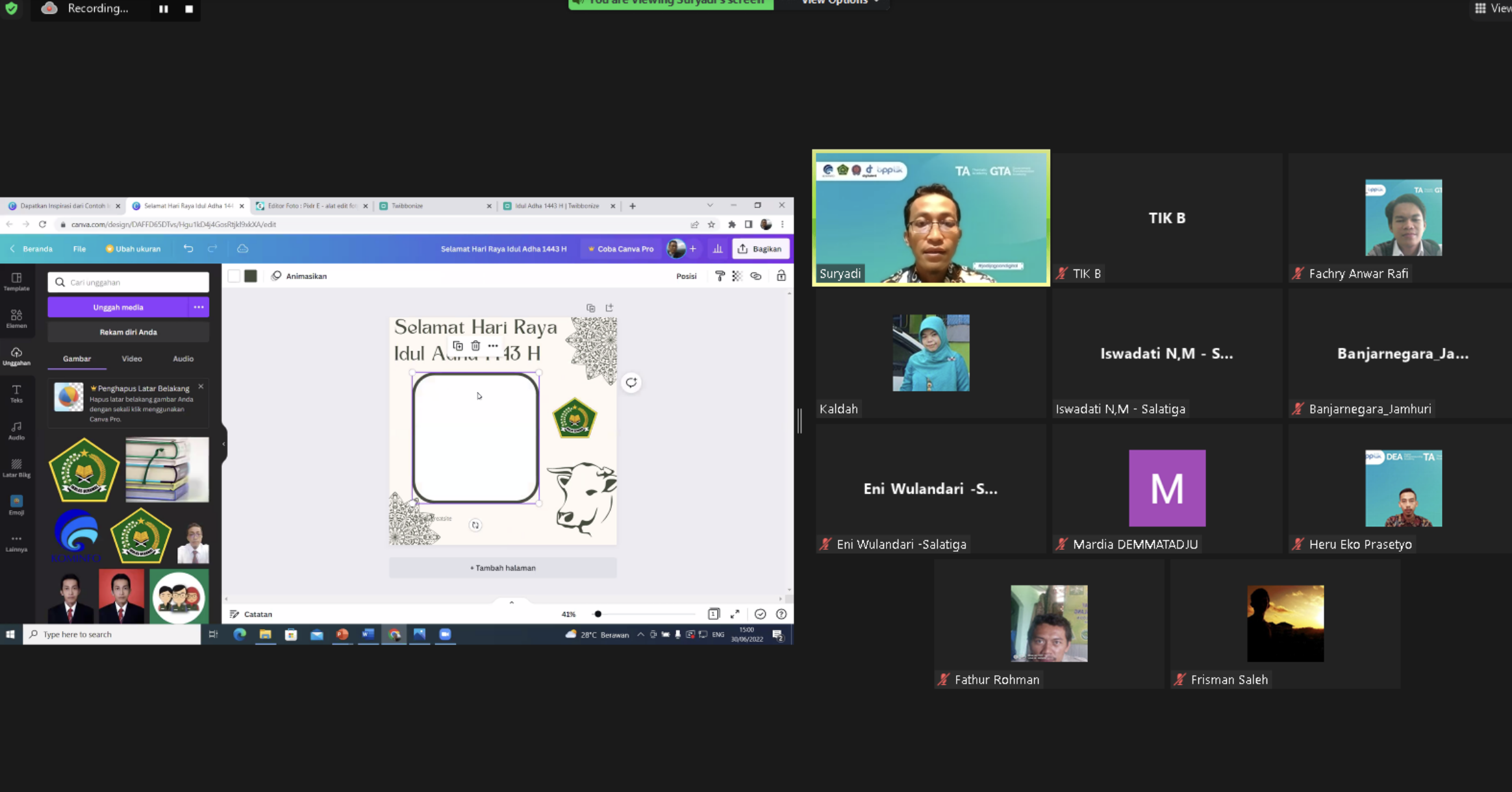1512x792 pixels.
Task: Stop the Zoom recording
Action: 189,8
